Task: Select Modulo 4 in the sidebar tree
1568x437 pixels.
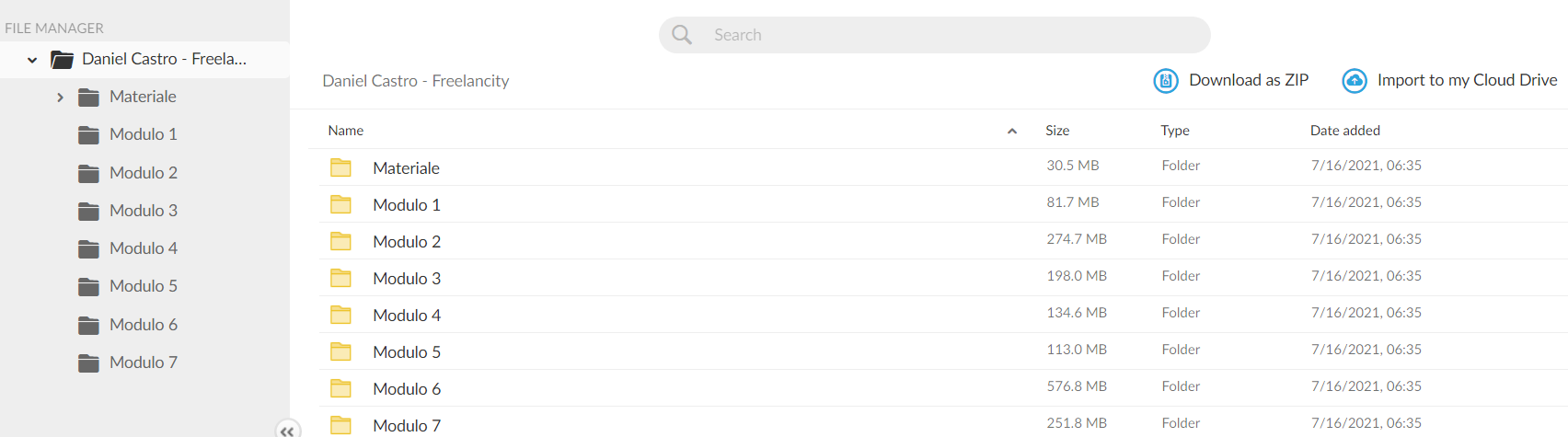Action: click(144, 248)
